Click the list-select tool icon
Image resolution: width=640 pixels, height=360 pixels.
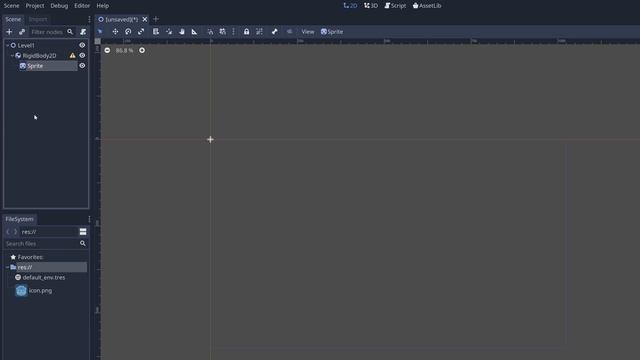(x=156, y=31)
